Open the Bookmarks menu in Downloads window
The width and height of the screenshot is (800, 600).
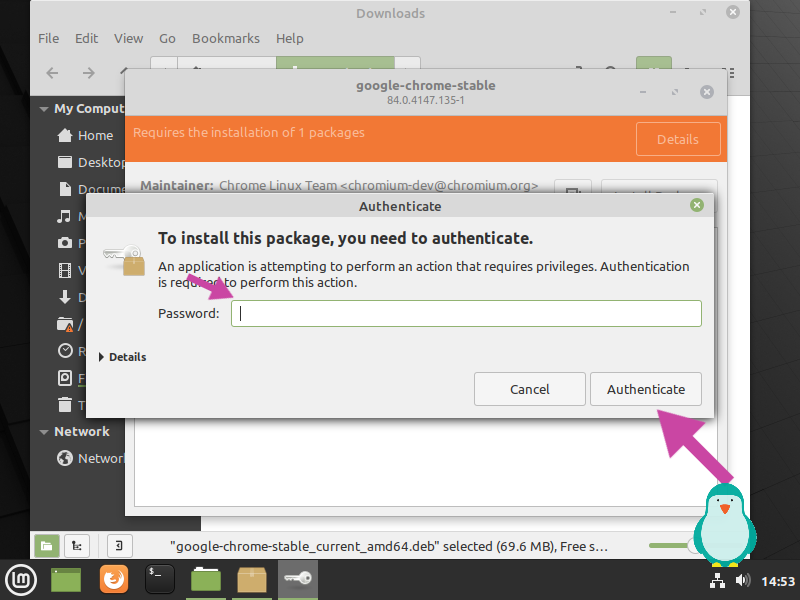coord(226,38)
